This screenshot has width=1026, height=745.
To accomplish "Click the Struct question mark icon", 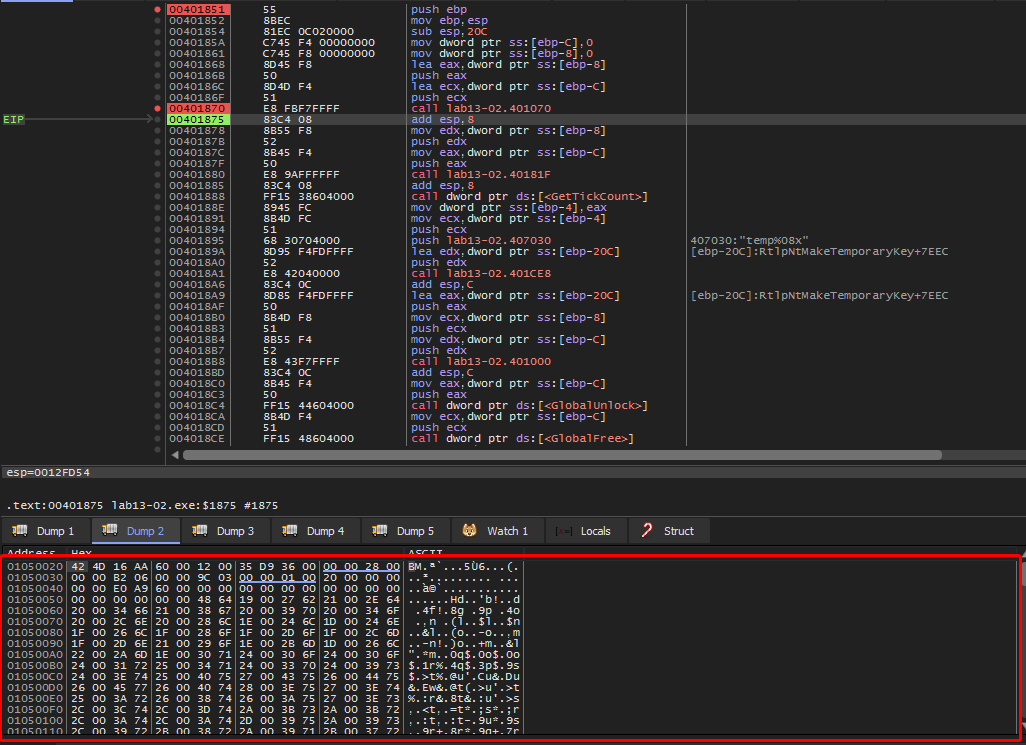I will click(647, 531).
